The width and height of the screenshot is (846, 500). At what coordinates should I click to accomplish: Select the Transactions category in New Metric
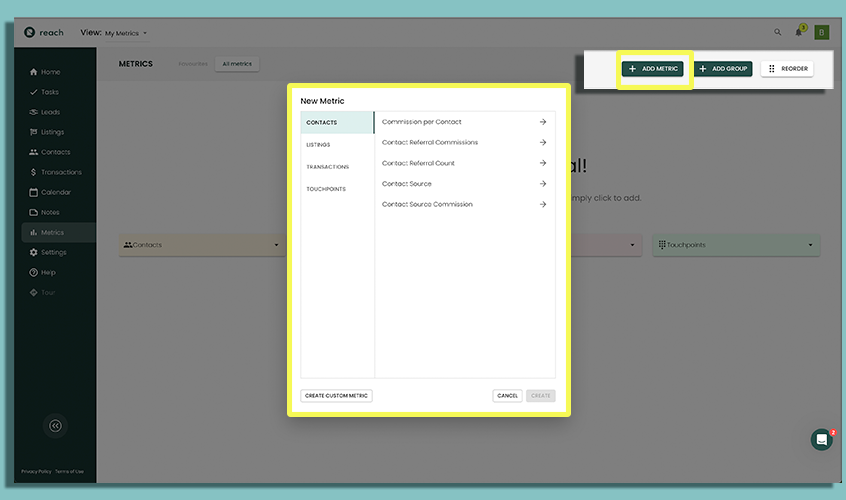coord(327,167)
